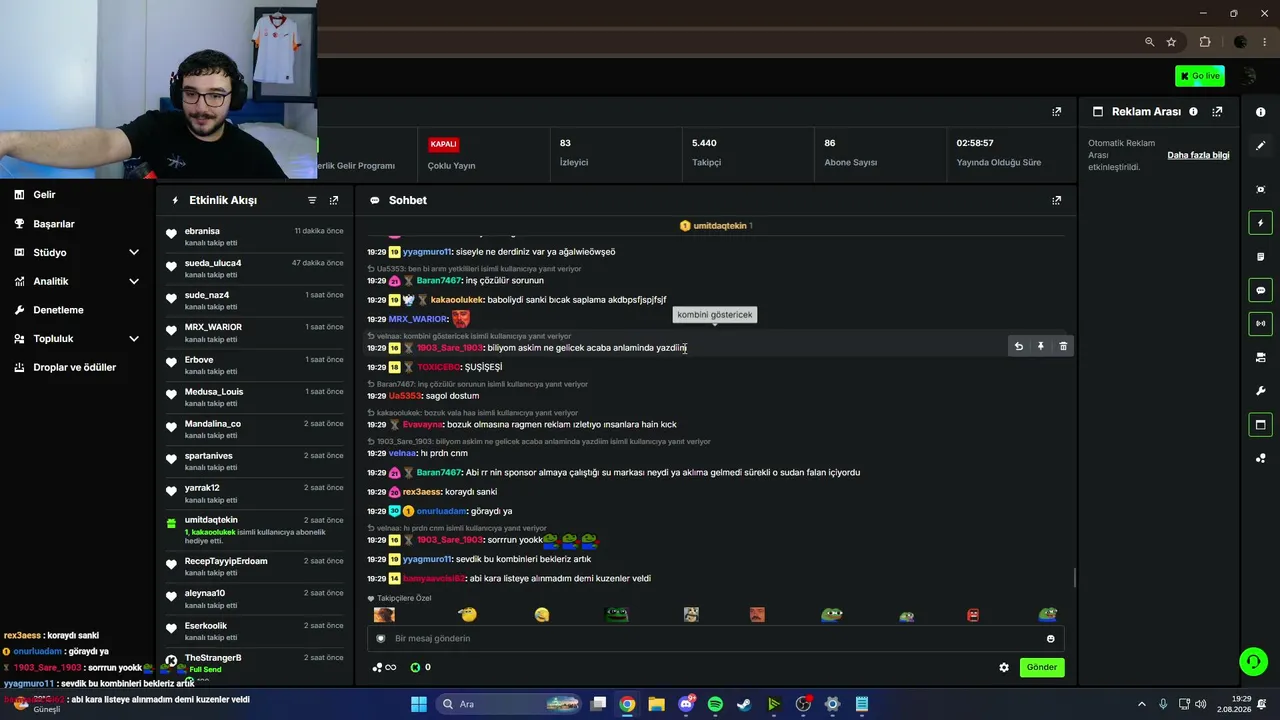
Task: Click the 5.440 Takipçi stat
Action: tap(706, 152)
